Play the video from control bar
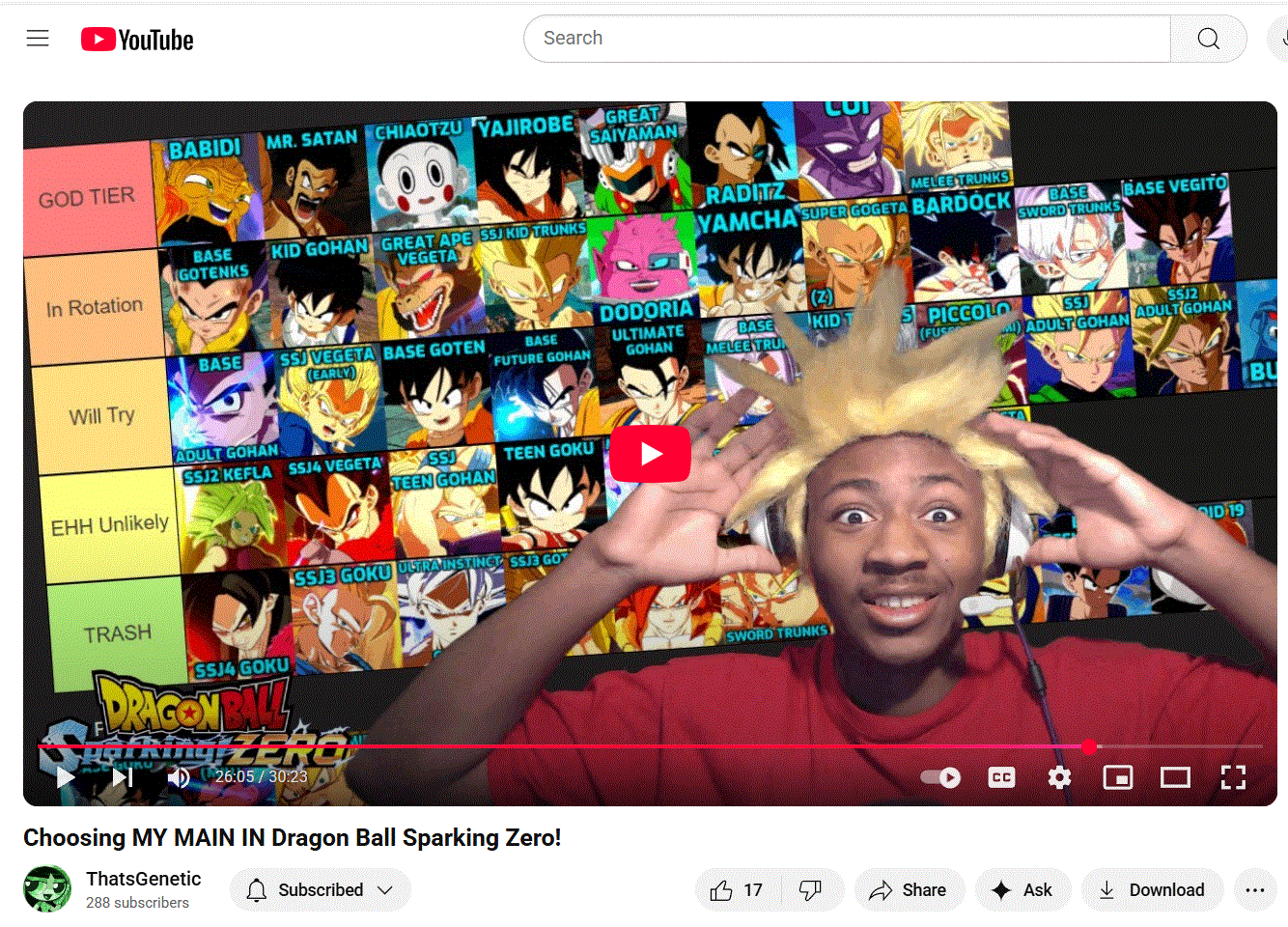The height and width of the screenshot is (927, 1288). [x=65, y=777]
